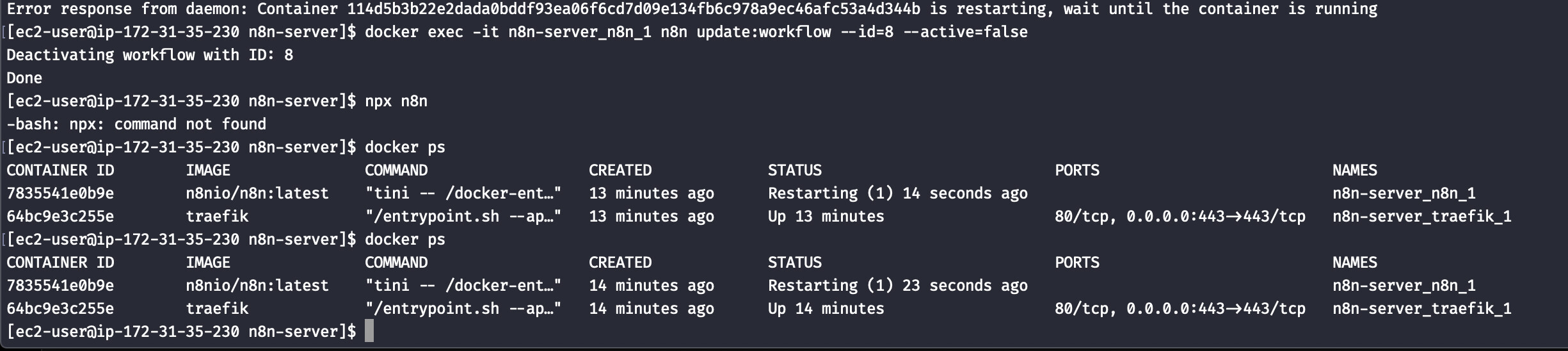Click the terminal cursor at the last prompt
Image resolution: width=1568 pixels, height=351 pixels.
click(x=369, y=331)
